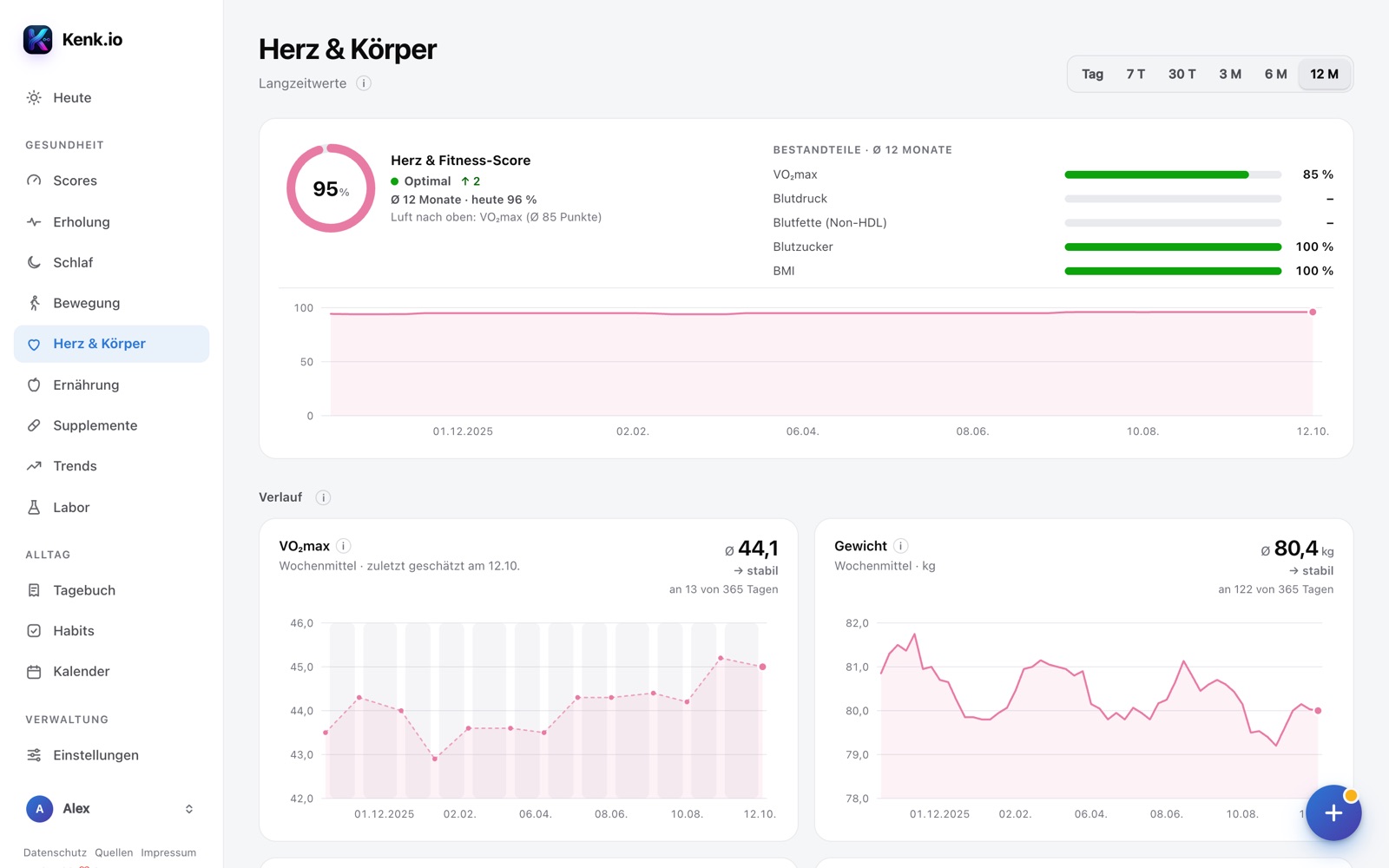Click "an 122 von 365 Tagen" text
1389x868 pixels.
coord(1275,589)
